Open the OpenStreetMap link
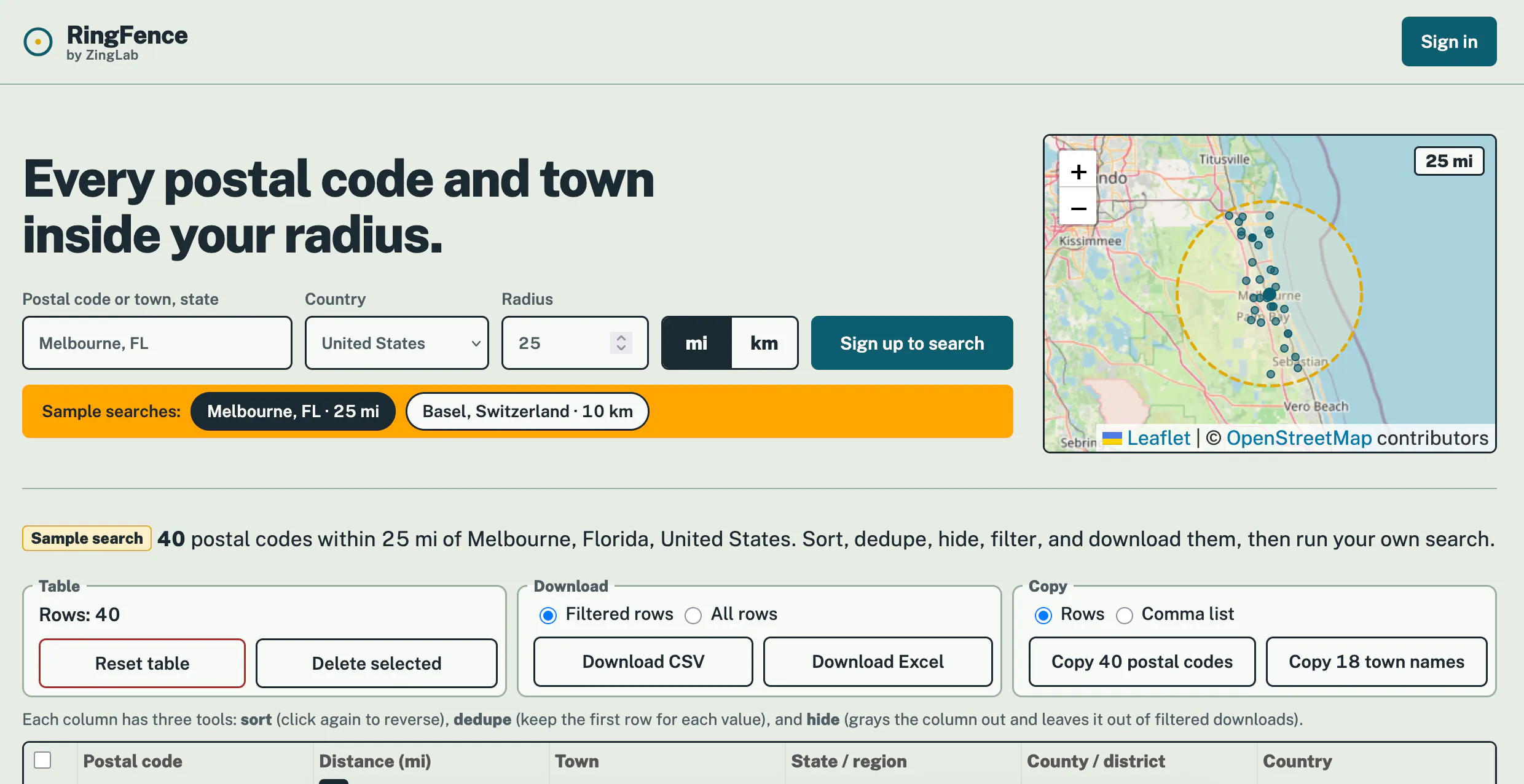This screenshot has height=784, width=1524. (1299, 438)
